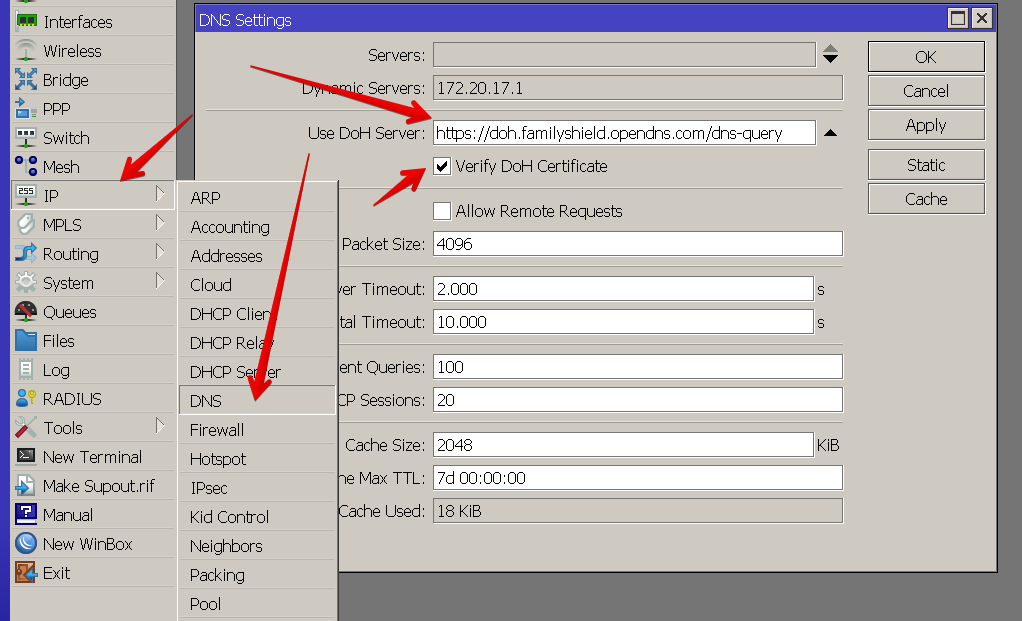Select Kid Control menu entry

pos(257,517)
